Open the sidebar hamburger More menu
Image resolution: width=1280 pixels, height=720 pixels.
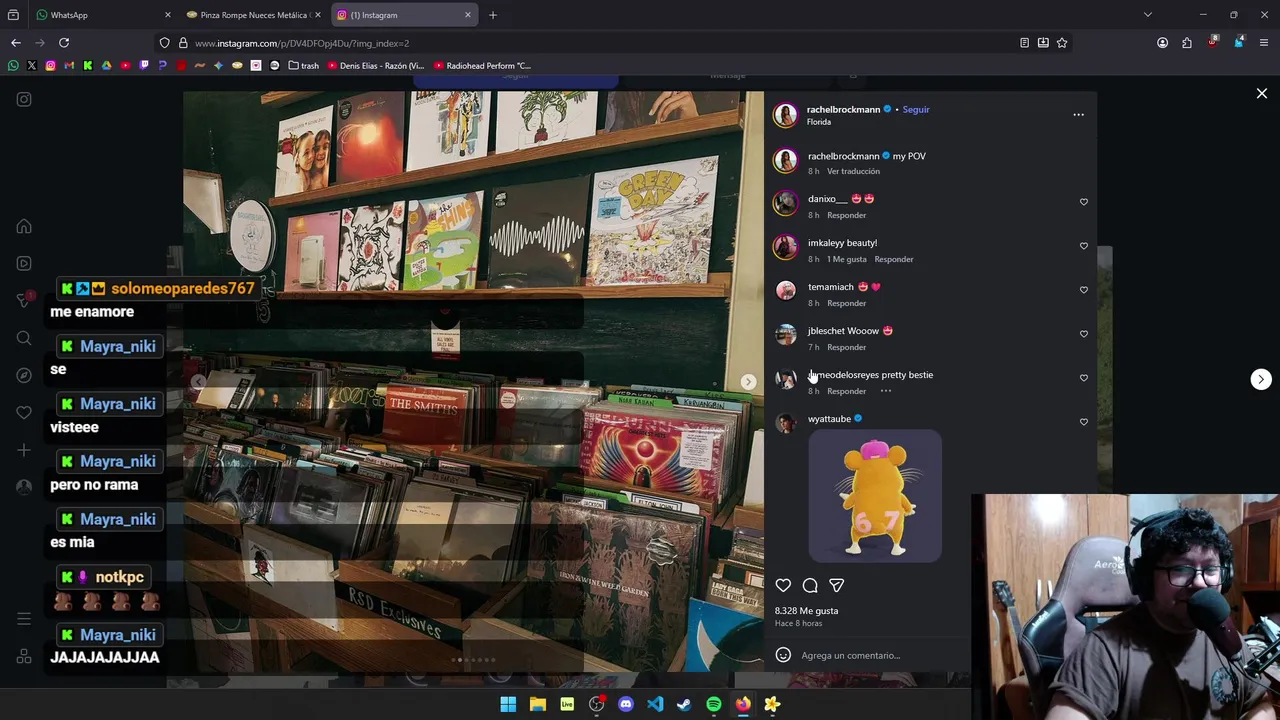point(24,619)
